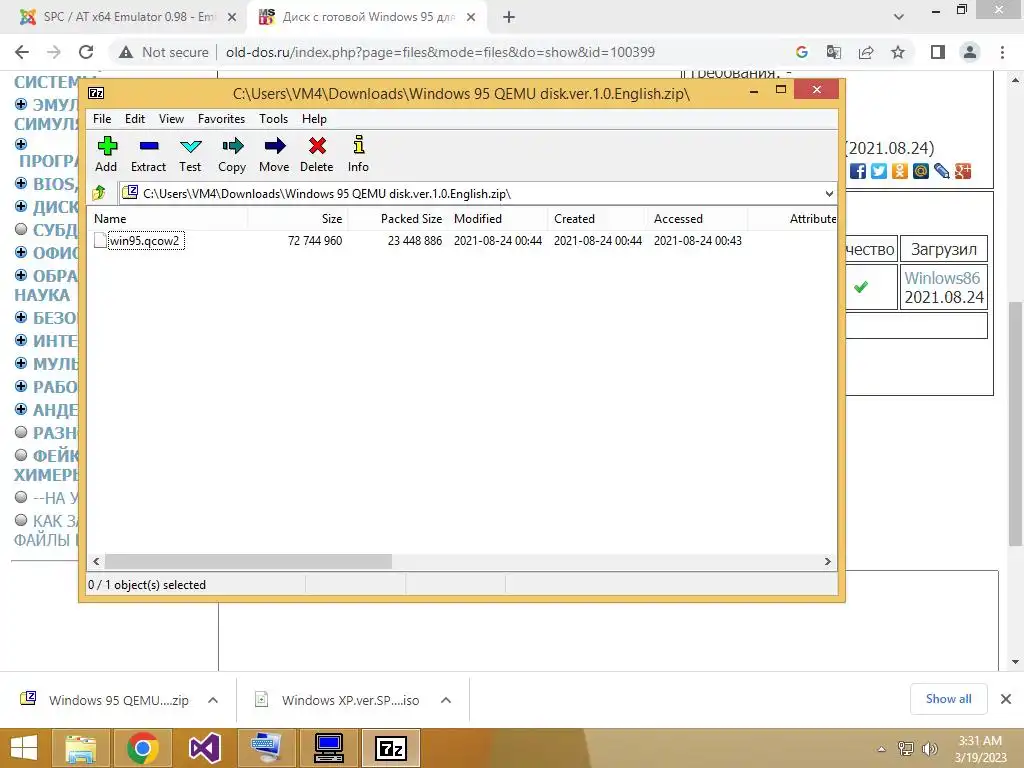This screenshot has width=1024, height=768.
Task: Click the Add toolbar icon in 7-Zip
Action: click(x=107, y=146)
